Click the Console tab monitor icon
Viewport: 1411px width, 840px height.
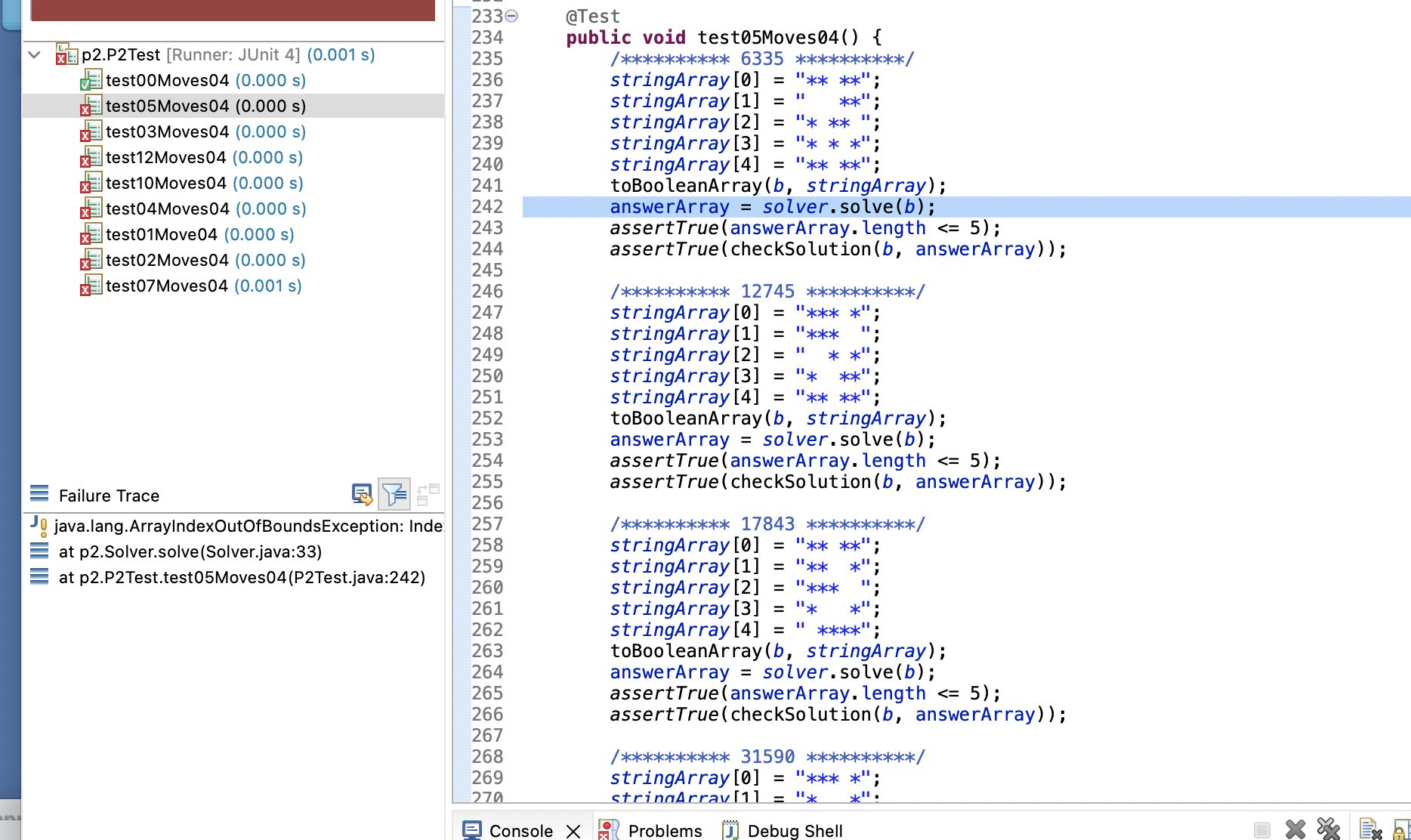coord(472,830)
